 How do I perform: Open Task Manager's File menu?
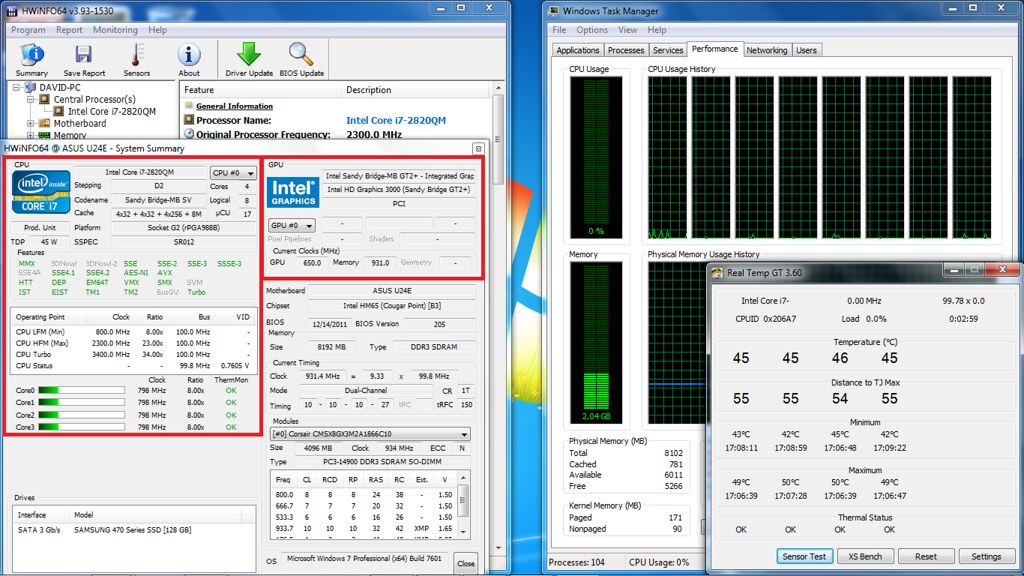click(x=559, y=30)
